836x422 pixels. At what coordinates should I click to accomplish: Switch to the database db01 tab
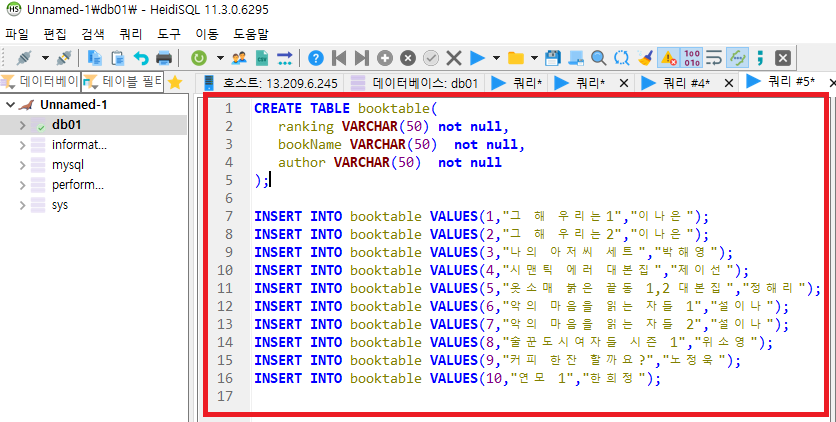pyautogui.click(x=414, y=83)
